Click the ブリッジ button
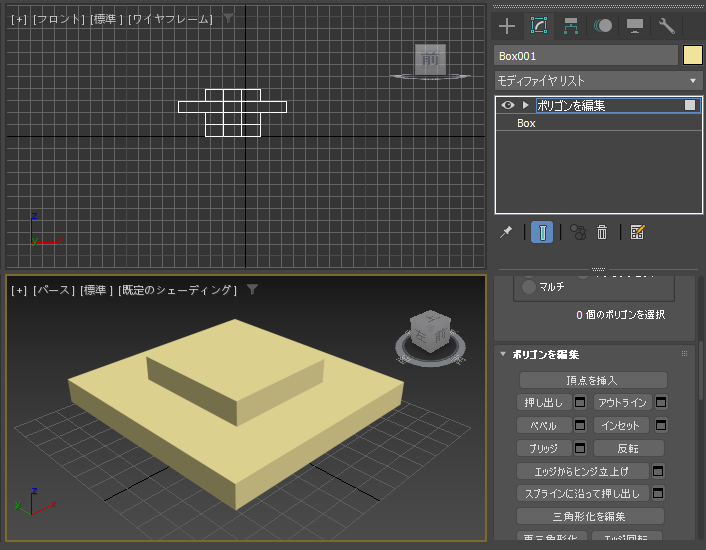 (x=544, y=448)
